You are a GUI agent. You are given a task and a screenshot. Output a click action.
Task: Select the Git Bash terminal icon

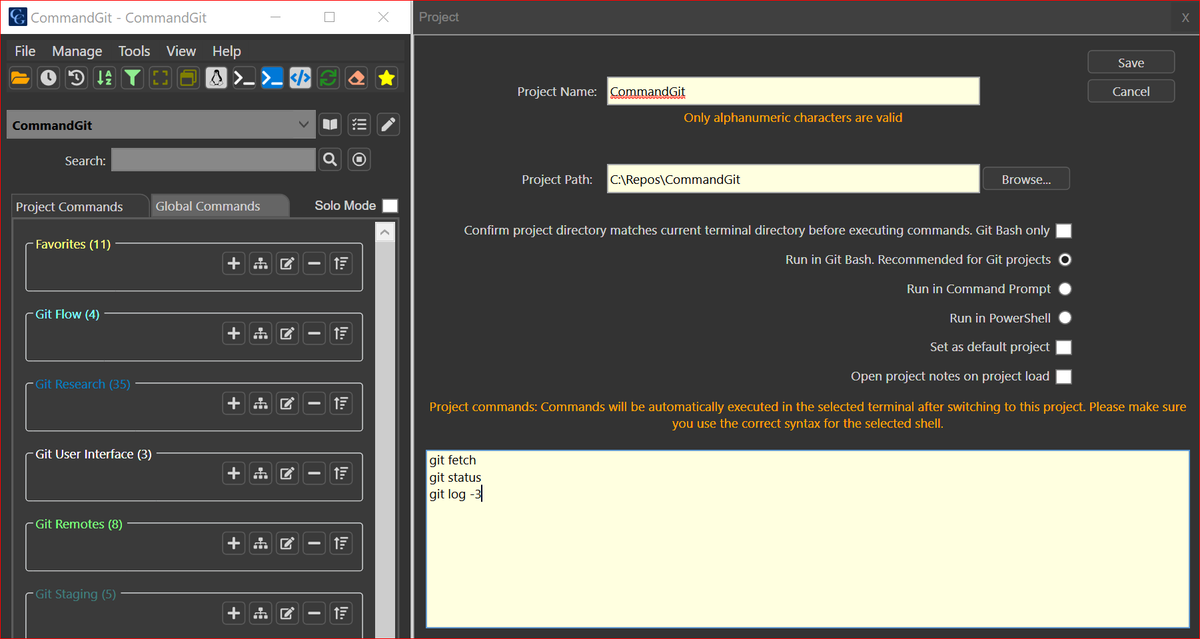pyautogui.click(x=216, y=77)
